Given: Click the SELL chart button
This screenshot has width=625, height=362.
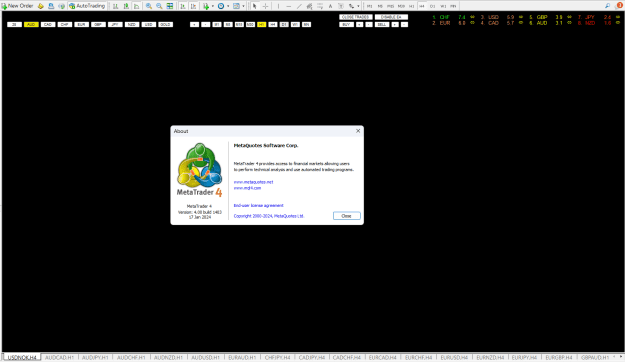Looking at the screenshot, I should coord(382,24).
